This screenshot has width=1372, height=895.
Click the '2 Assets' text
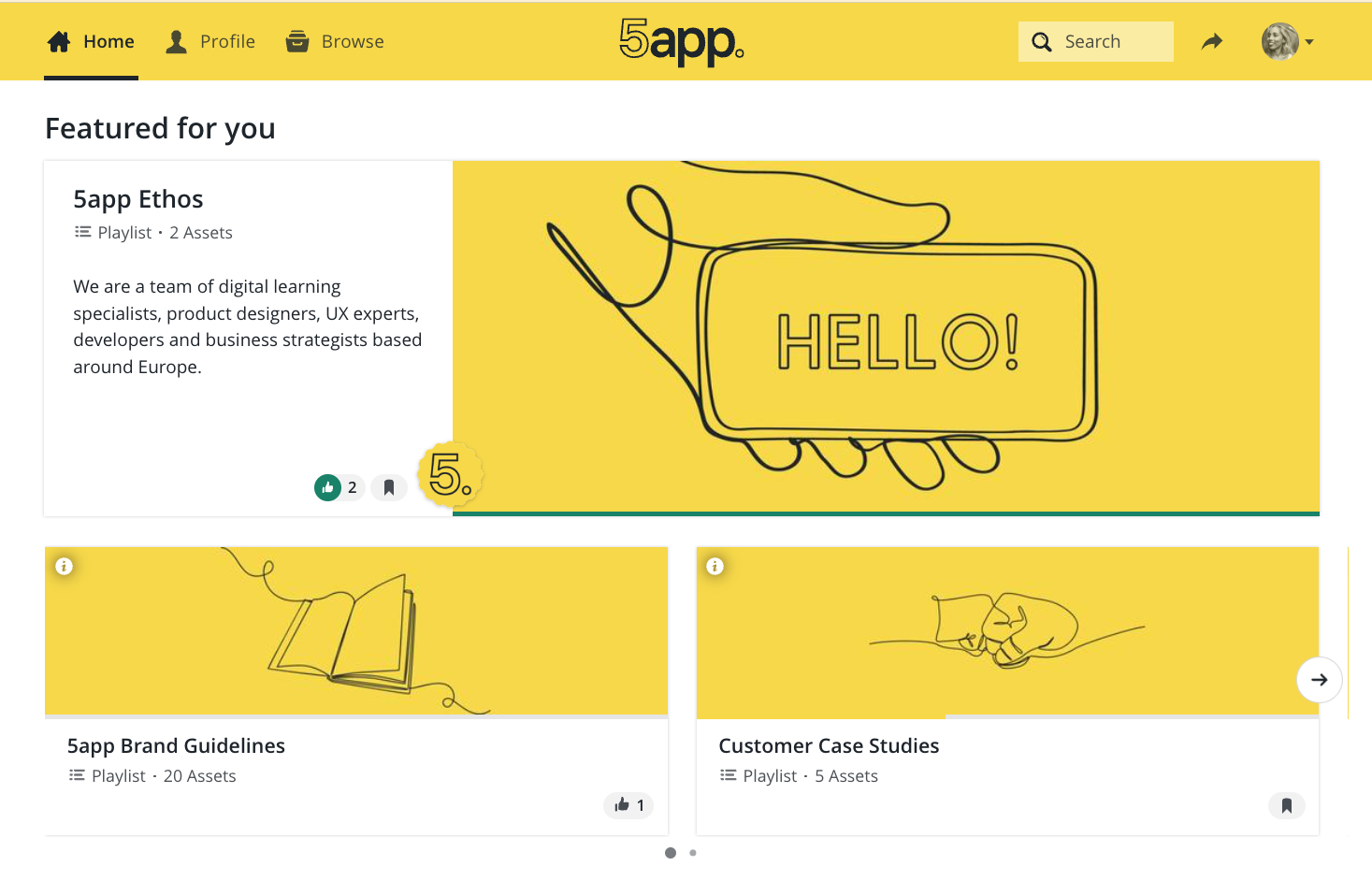pyautogui.click(x=201, y=233)
